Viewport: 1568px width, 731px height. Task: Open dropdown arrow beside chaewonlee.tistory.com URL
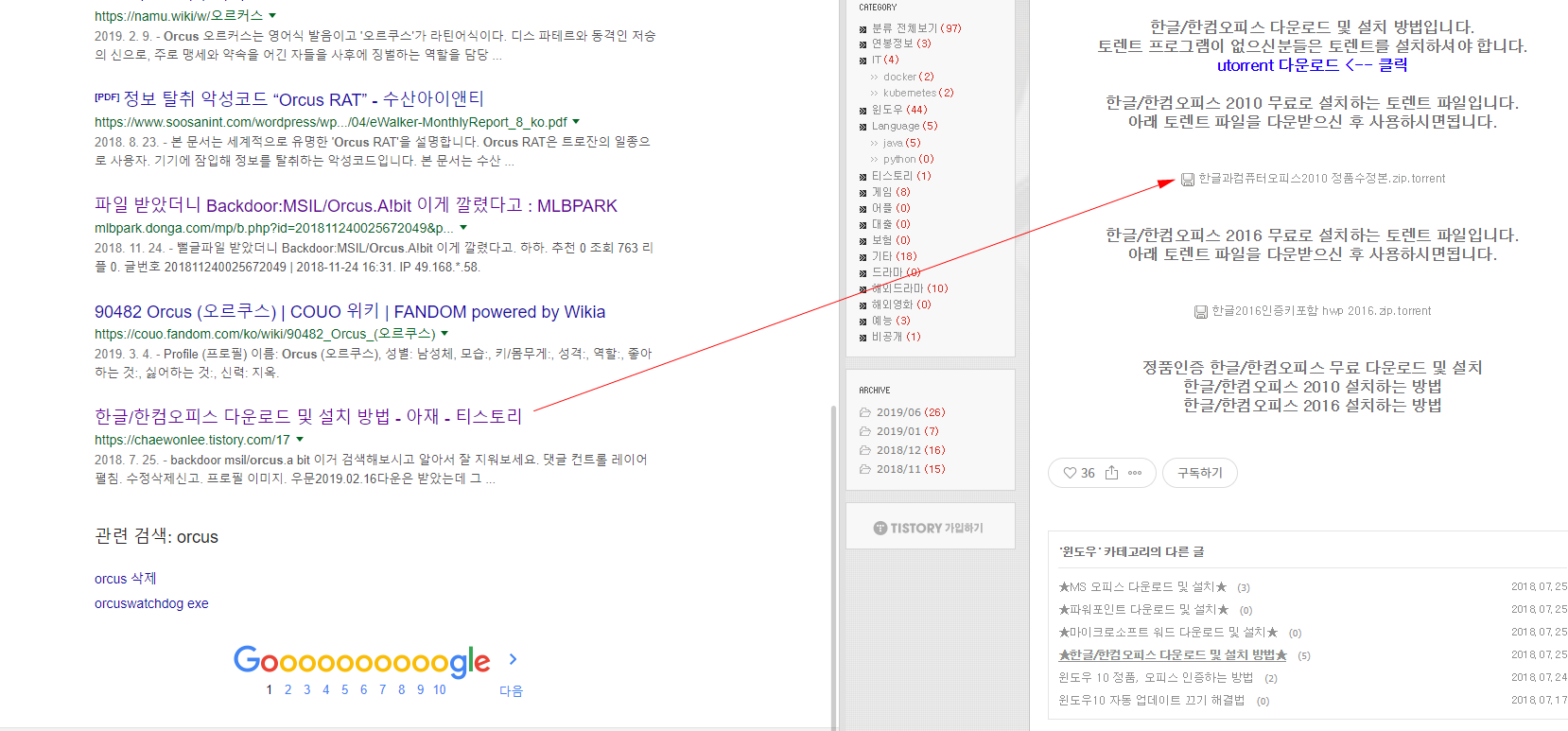click(x=300, y=439)
